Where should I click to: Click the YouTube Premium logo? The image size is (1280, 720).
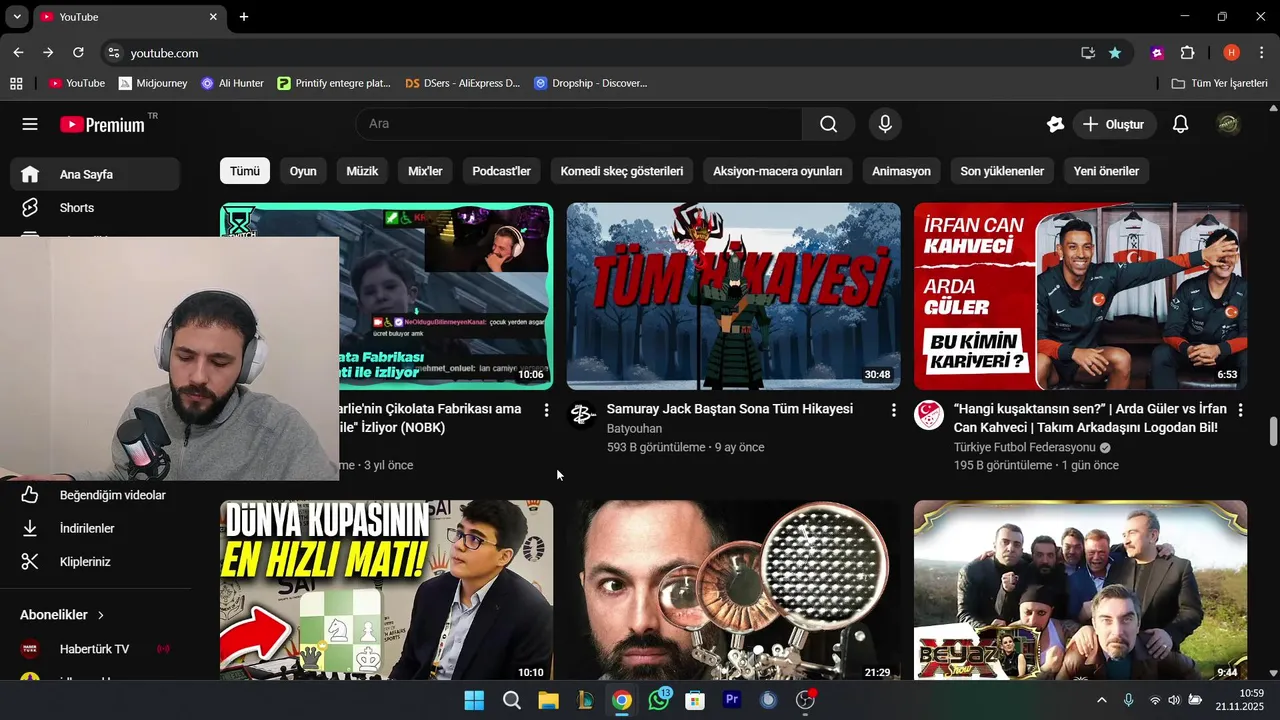point(103,124)
